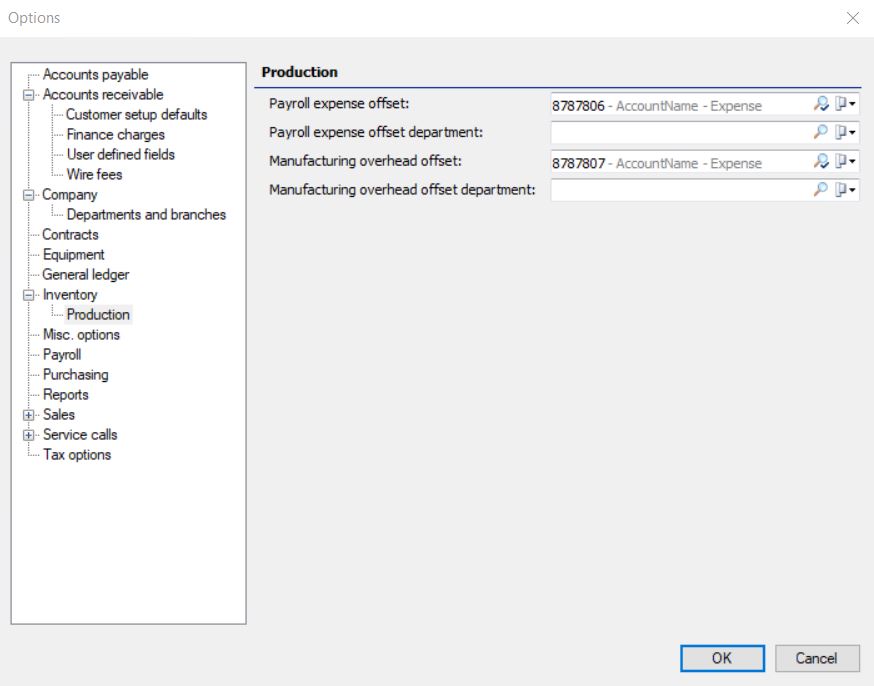The image size is (874, 686).
Task: Select Contracts in options tree
Action: tap(70, 235)
